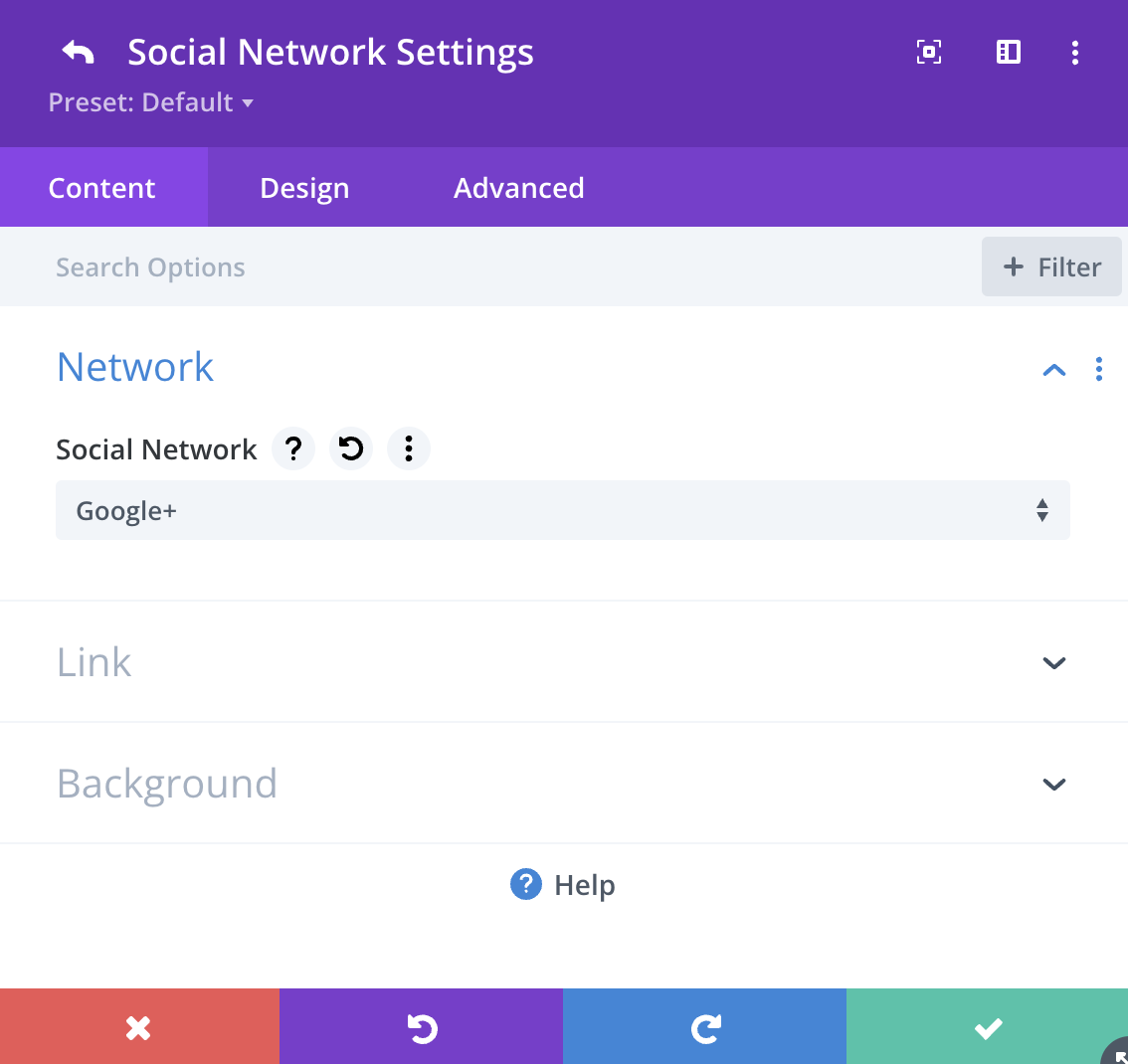The height and width of the screenshot is (1064, 1128).
Task: Click Social Network help question mark icon
Action: 293,448
